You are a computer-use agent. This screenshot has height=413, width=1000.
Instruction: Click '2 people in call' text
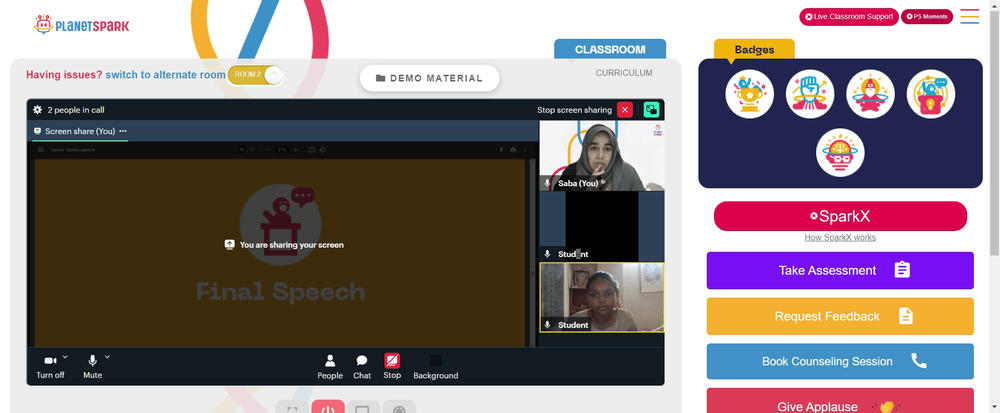(76, 110)
